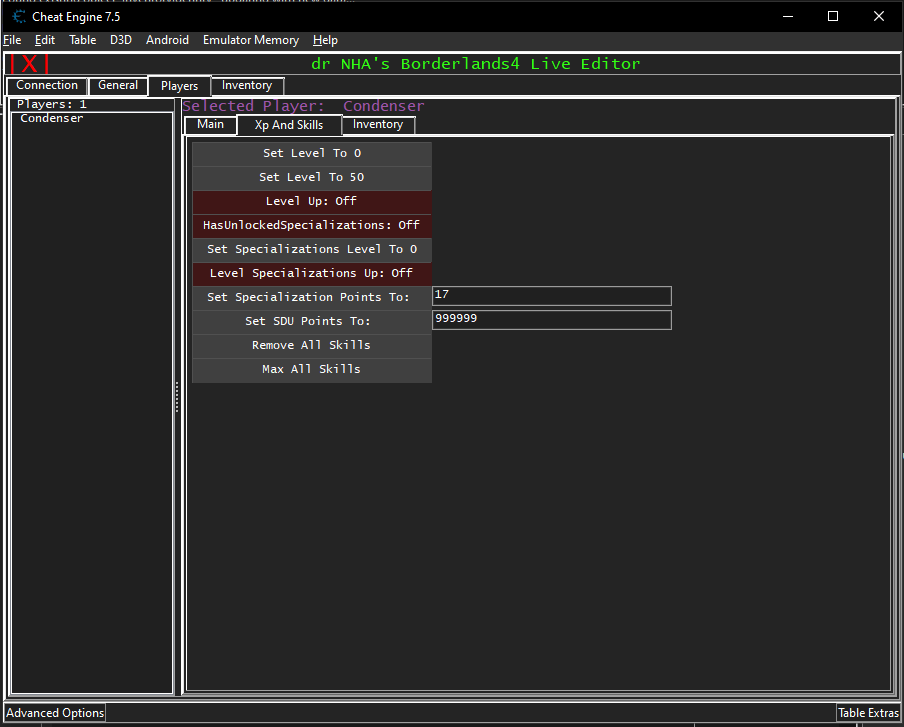Click the Borderlands4 Live Editor title
This screenshot has height=727, width=904.
476,64
